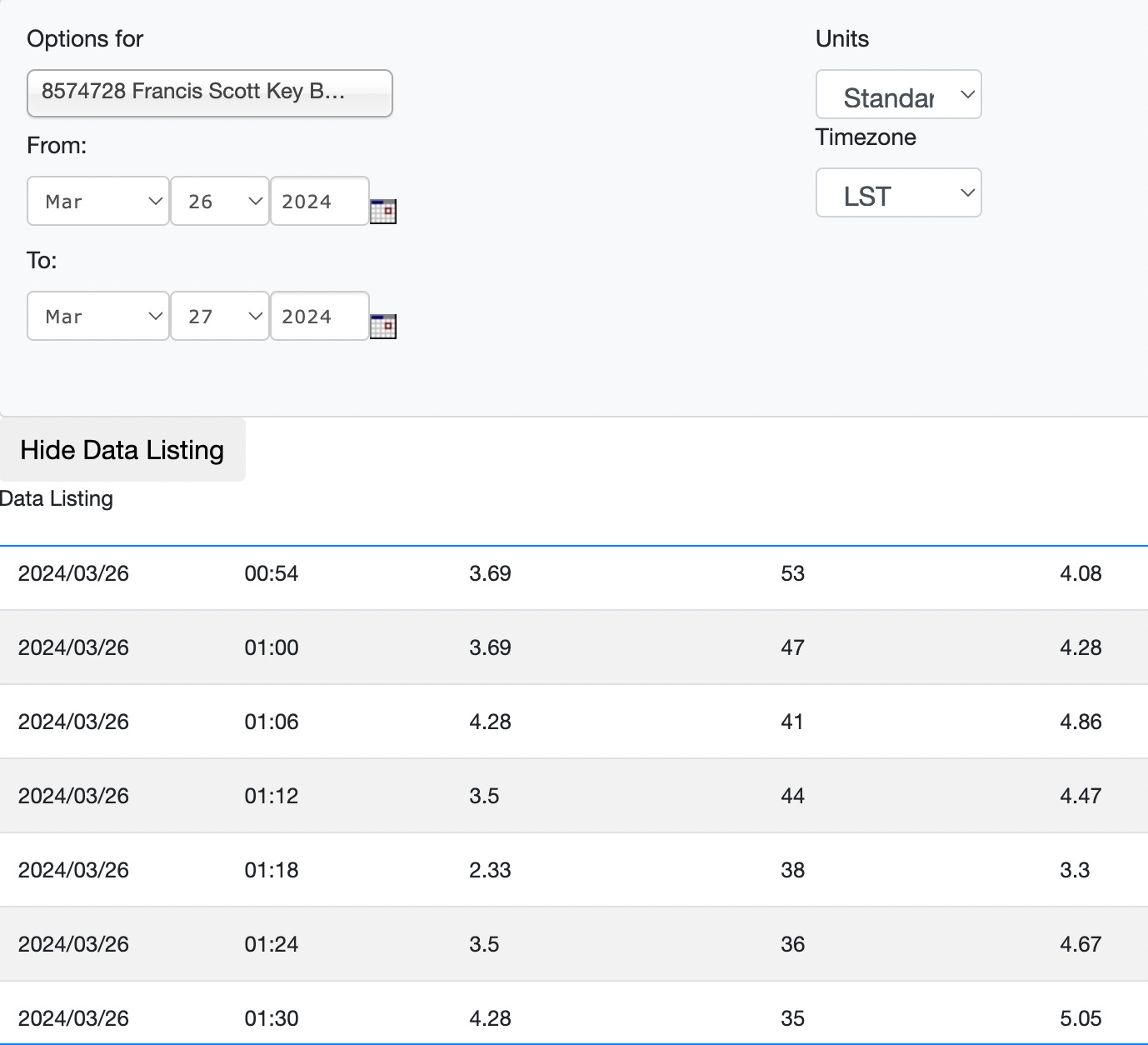Viewport: 1148px width, 1045px height.
Task: Expand the From month dropdown
Action: point(98,202)
